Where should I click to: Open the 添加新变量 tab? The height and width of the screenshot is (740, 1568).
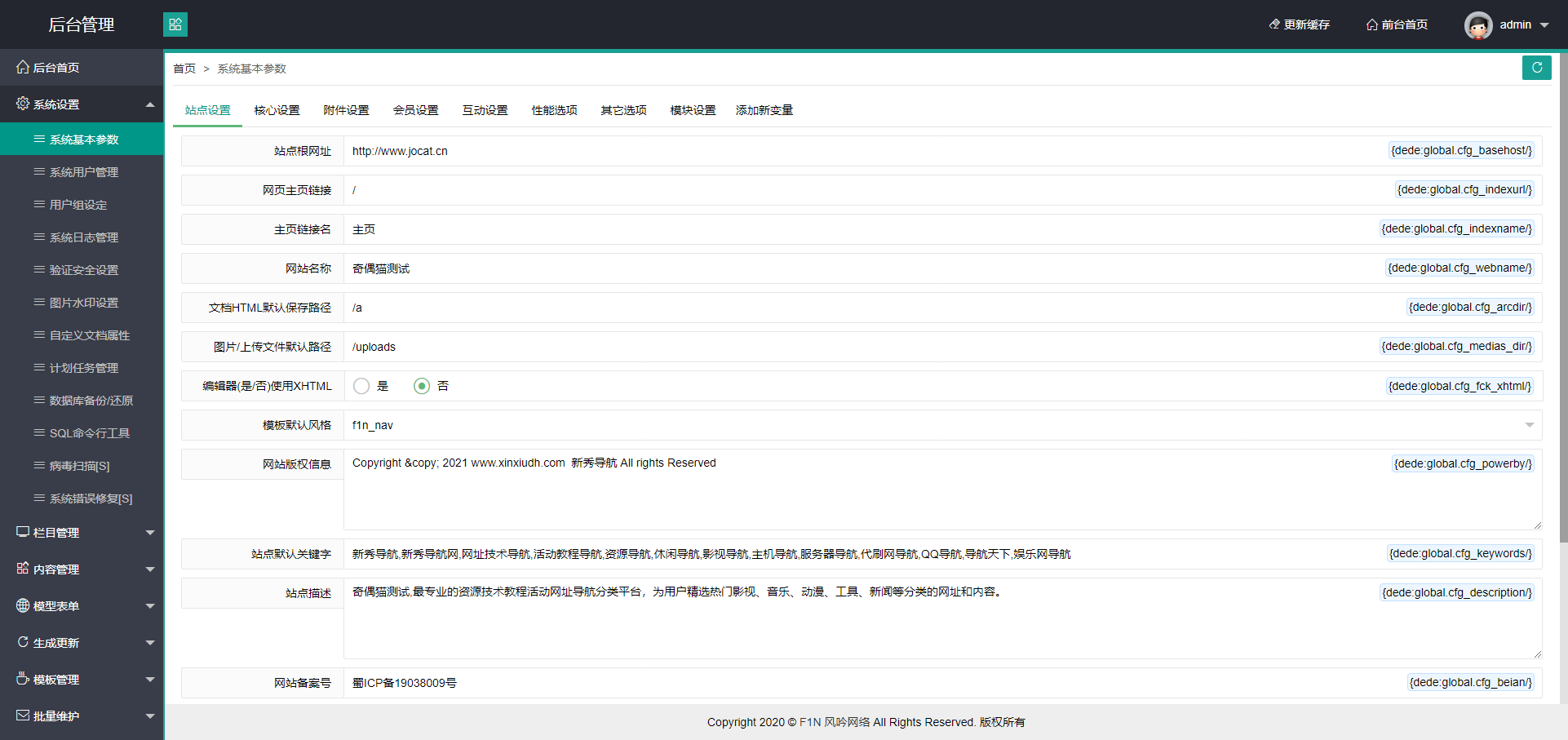pyautogui.click(x=764, y=110)
